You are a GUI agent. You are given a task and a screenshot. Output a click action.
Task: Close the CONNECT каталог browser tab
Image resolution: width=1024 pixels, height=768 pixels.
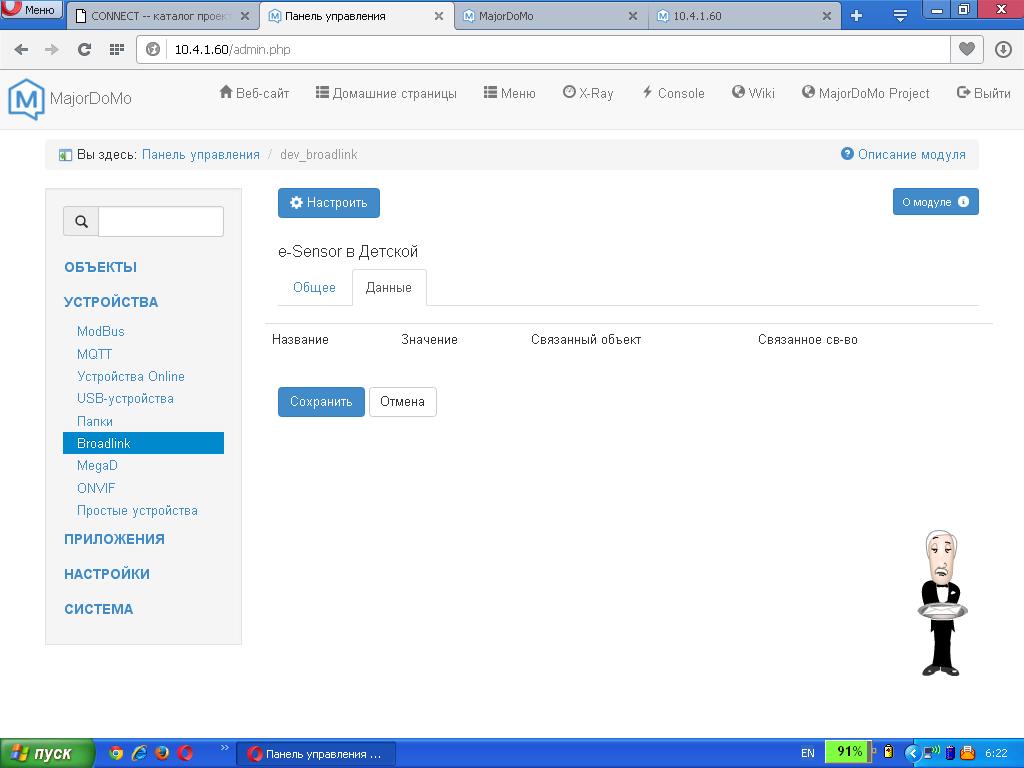coord(245,16)
